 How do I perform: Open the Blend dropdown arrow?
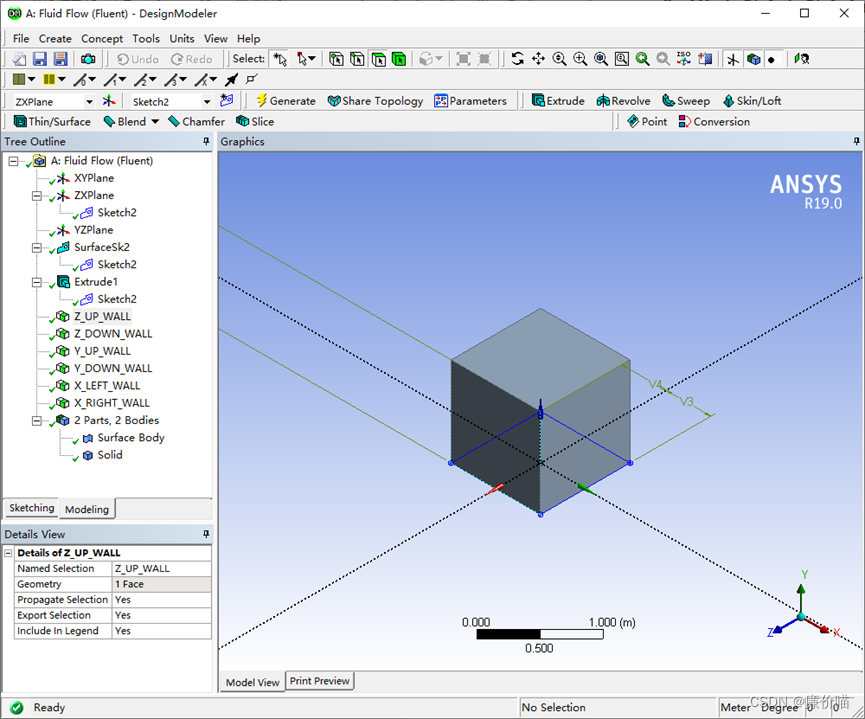(x=155, y=122)
